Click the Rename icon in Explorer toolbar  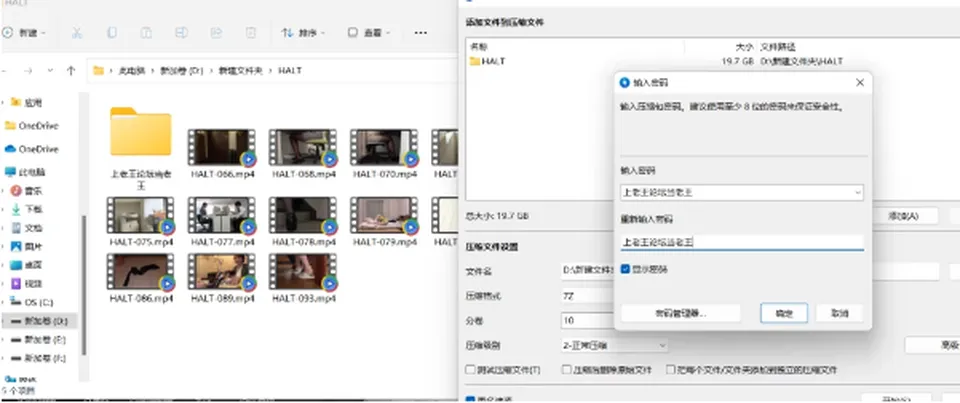point(181,32)
